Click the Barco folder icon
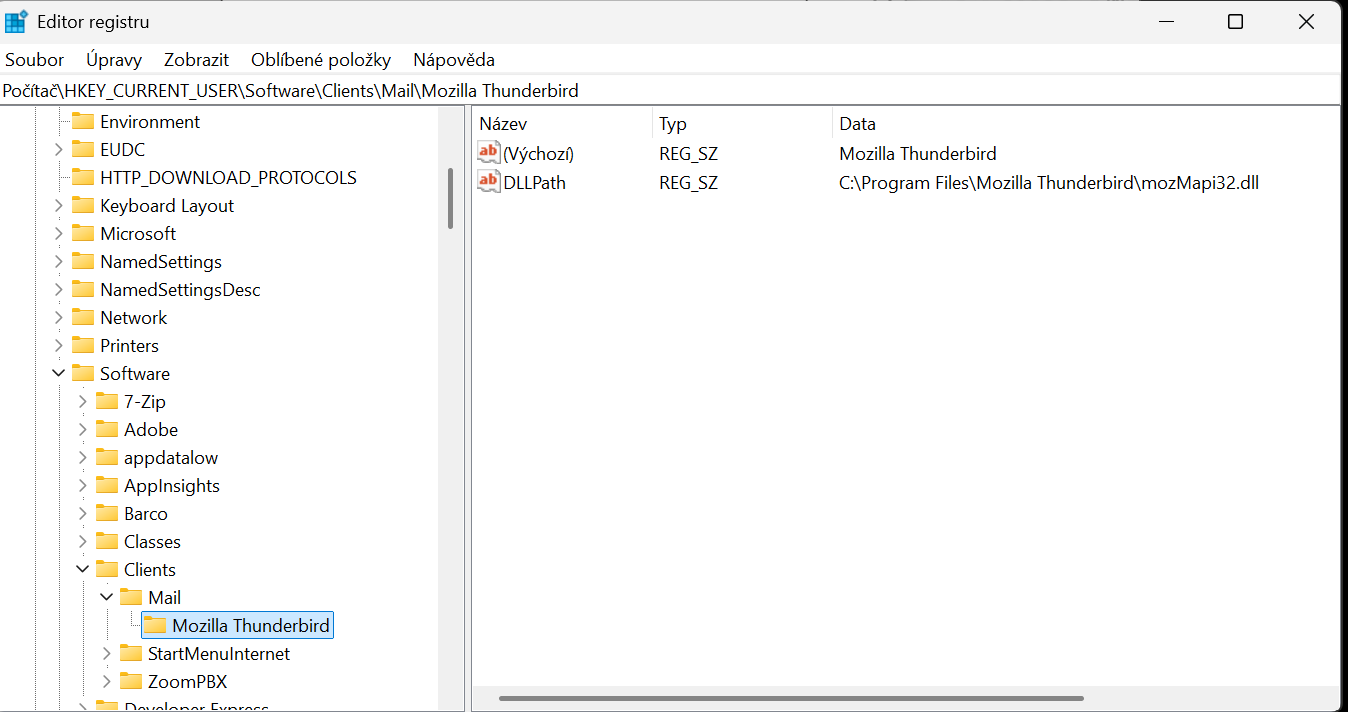The width and height of the screenshot is (1348, 712). point(107,514)
